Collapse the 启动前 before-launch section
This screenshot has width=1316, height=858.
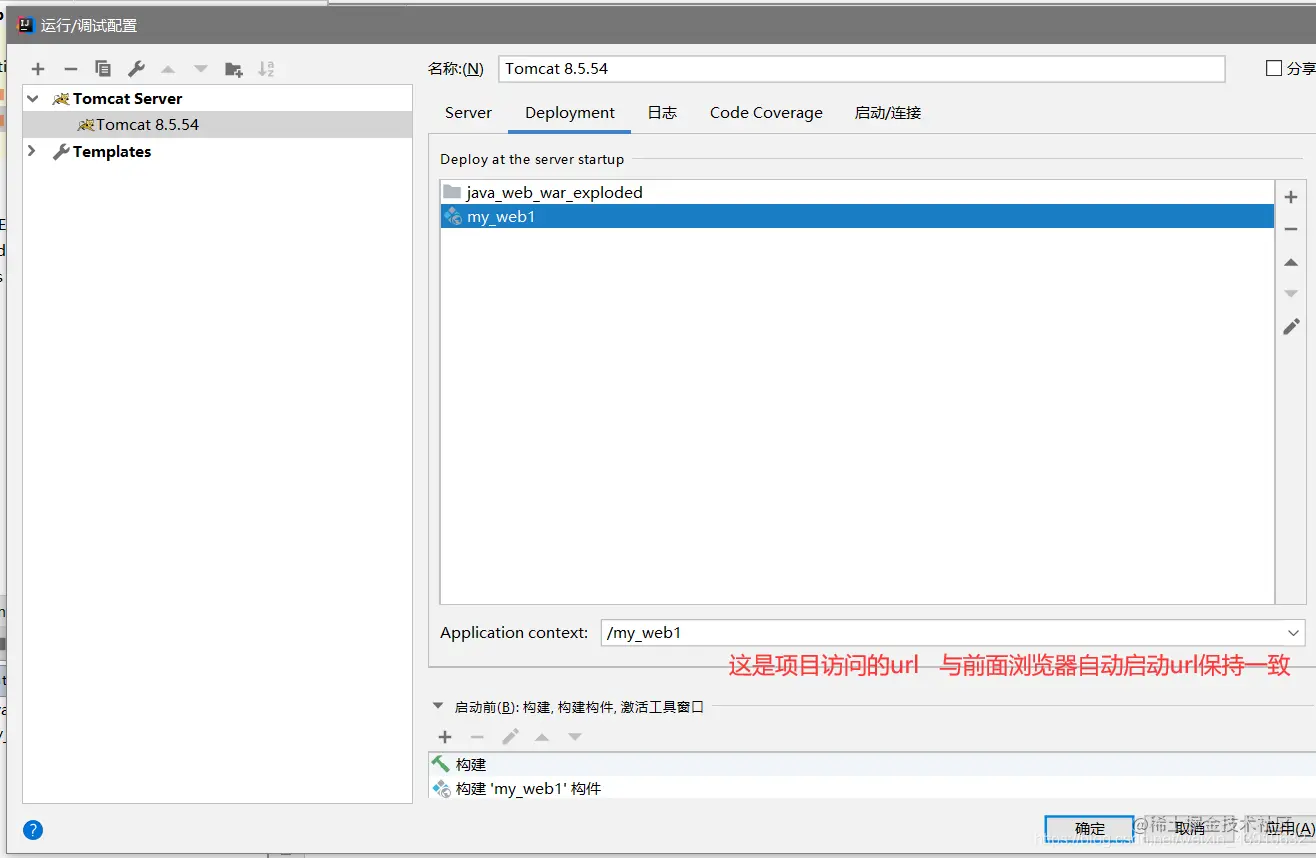click(438, 705)
